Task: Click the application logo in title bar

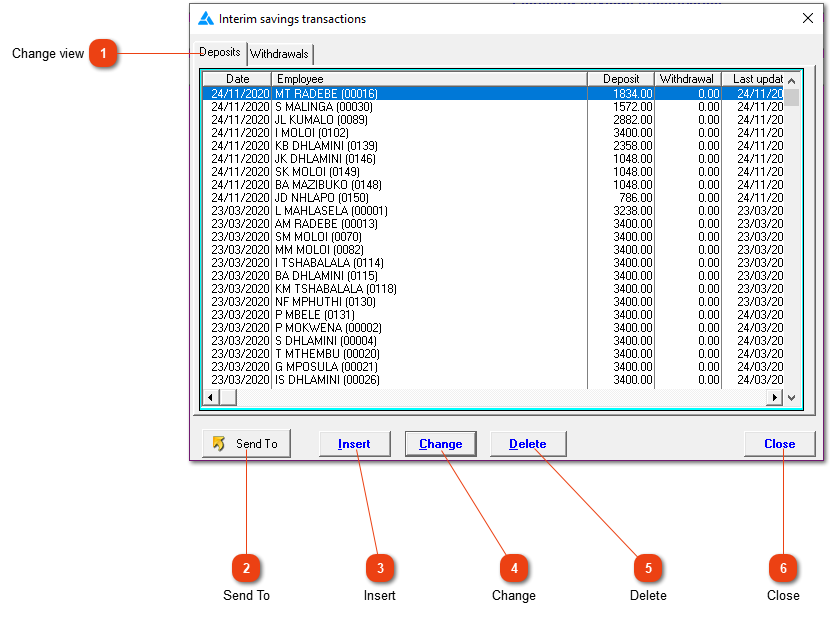Action: click(205, 19)
